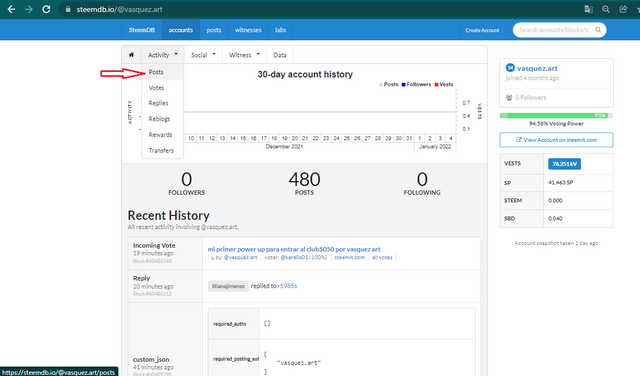
Task: Click the browser zoom magnifier icon
Action: [x=606, y=9]
